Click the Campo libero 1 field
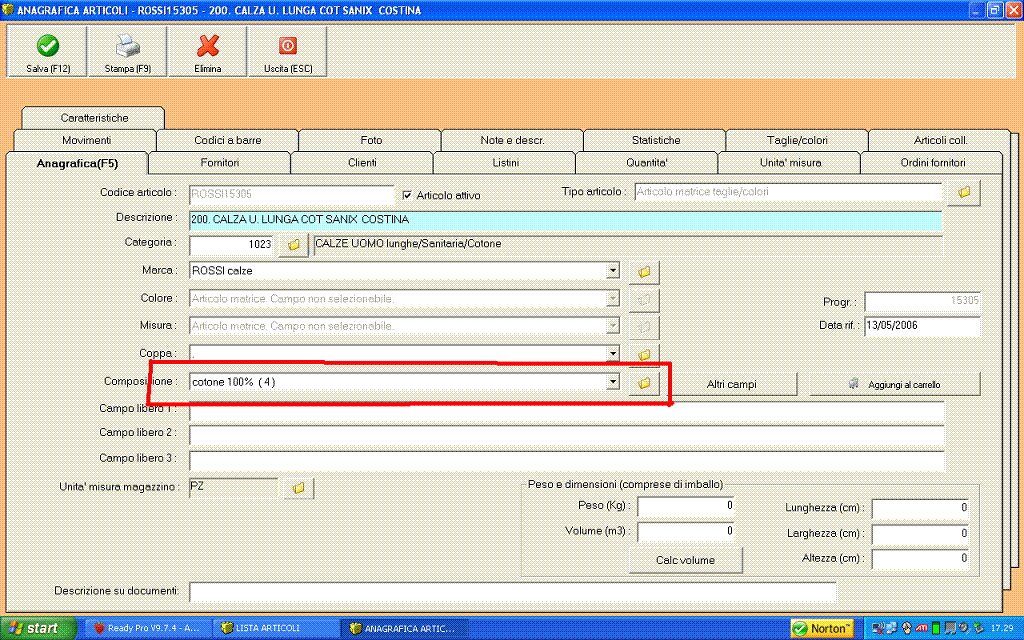This screenshot has height=640, width=1024. [567, 411]
